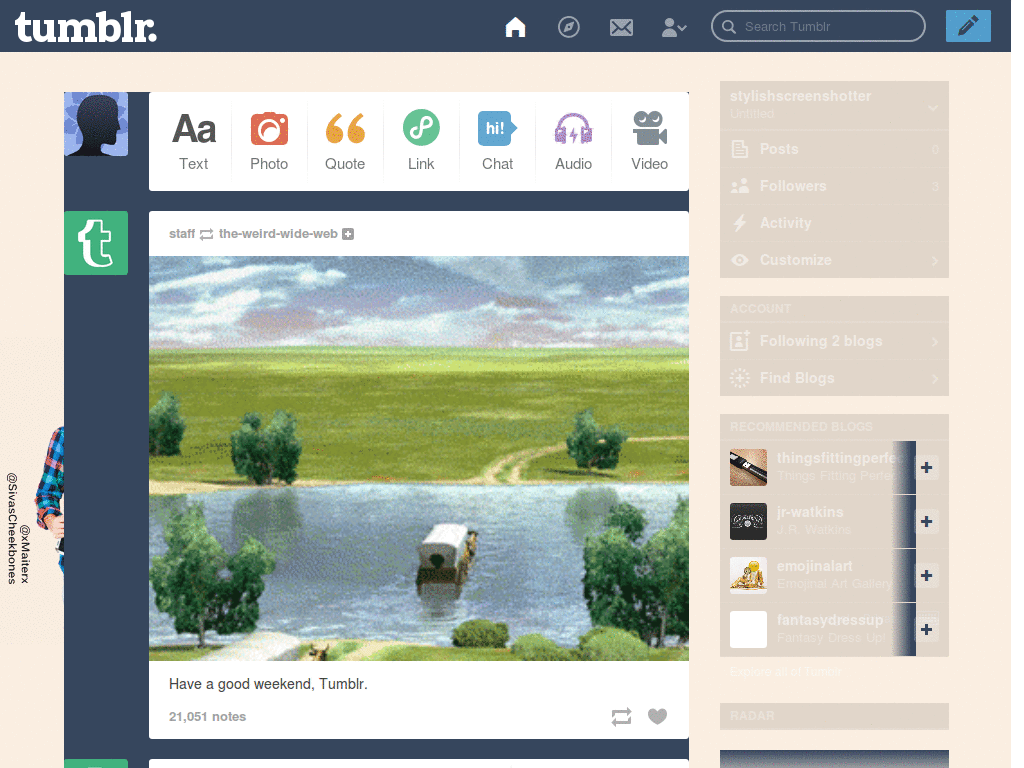Click the Customize arrow chevron
Screen dimensions: 1024x768
935,261
